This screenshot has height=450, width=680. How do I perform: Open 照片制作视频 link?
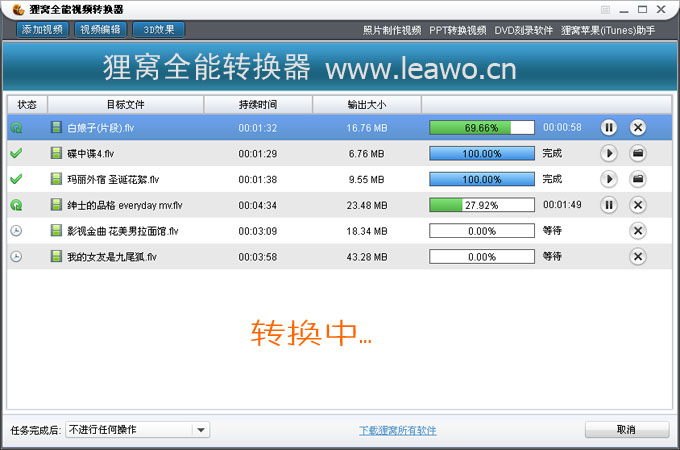tap(392, 30)
